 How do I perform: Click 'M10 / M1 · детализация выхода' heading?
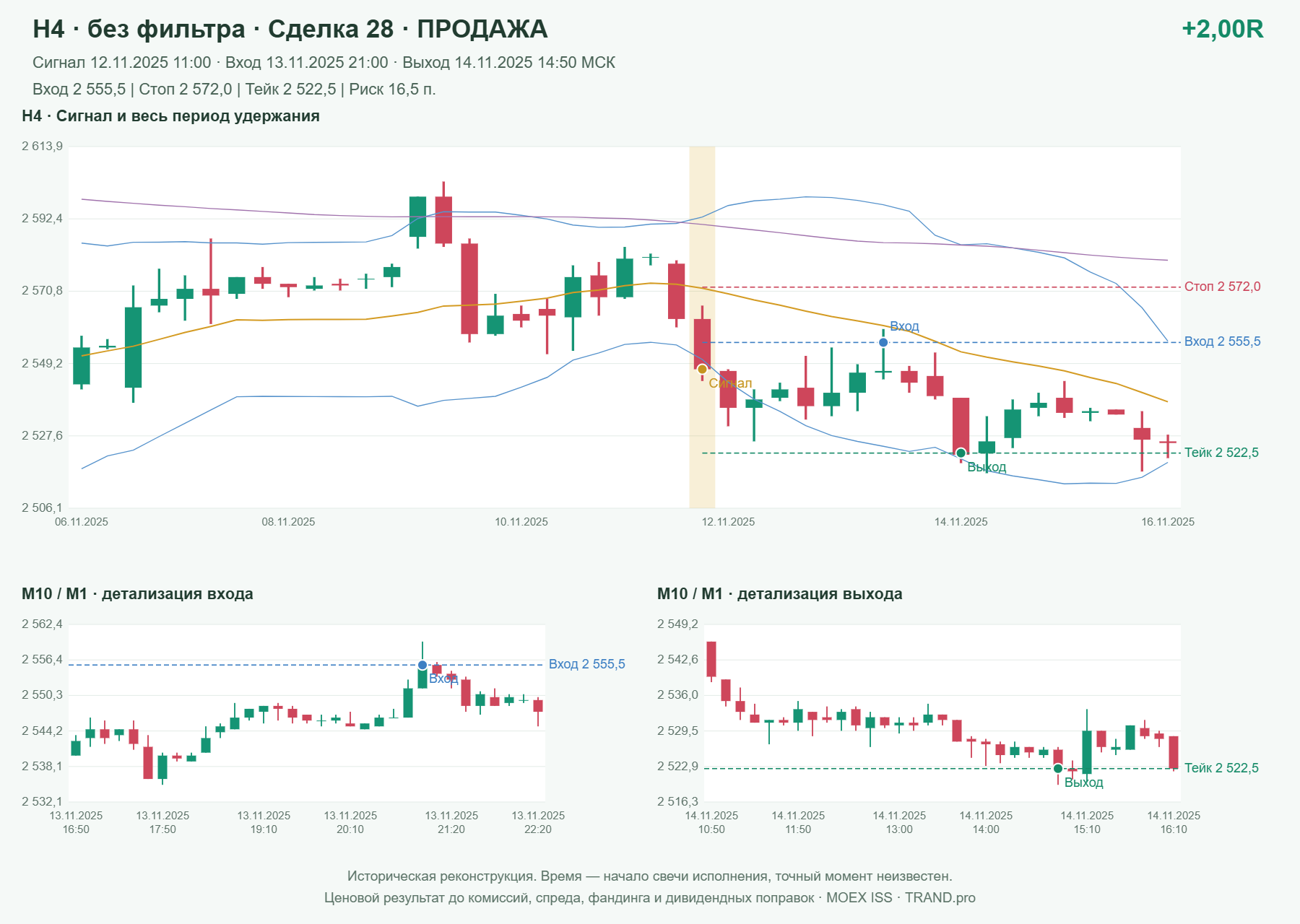[x=780, y=594]
